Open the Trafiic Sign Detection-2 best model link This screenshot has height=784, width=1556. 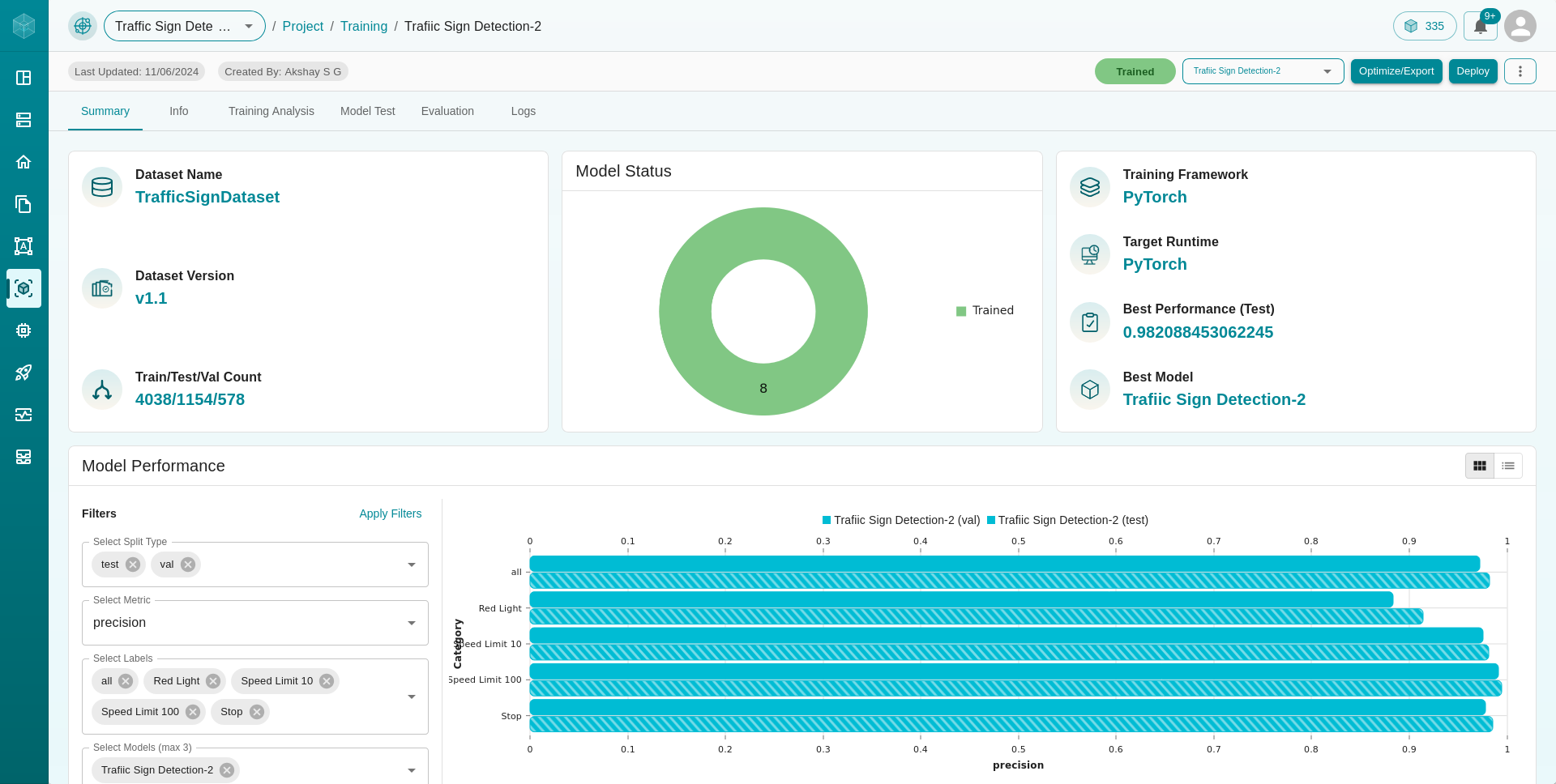pyautogui.click(x=1214, y=399)
